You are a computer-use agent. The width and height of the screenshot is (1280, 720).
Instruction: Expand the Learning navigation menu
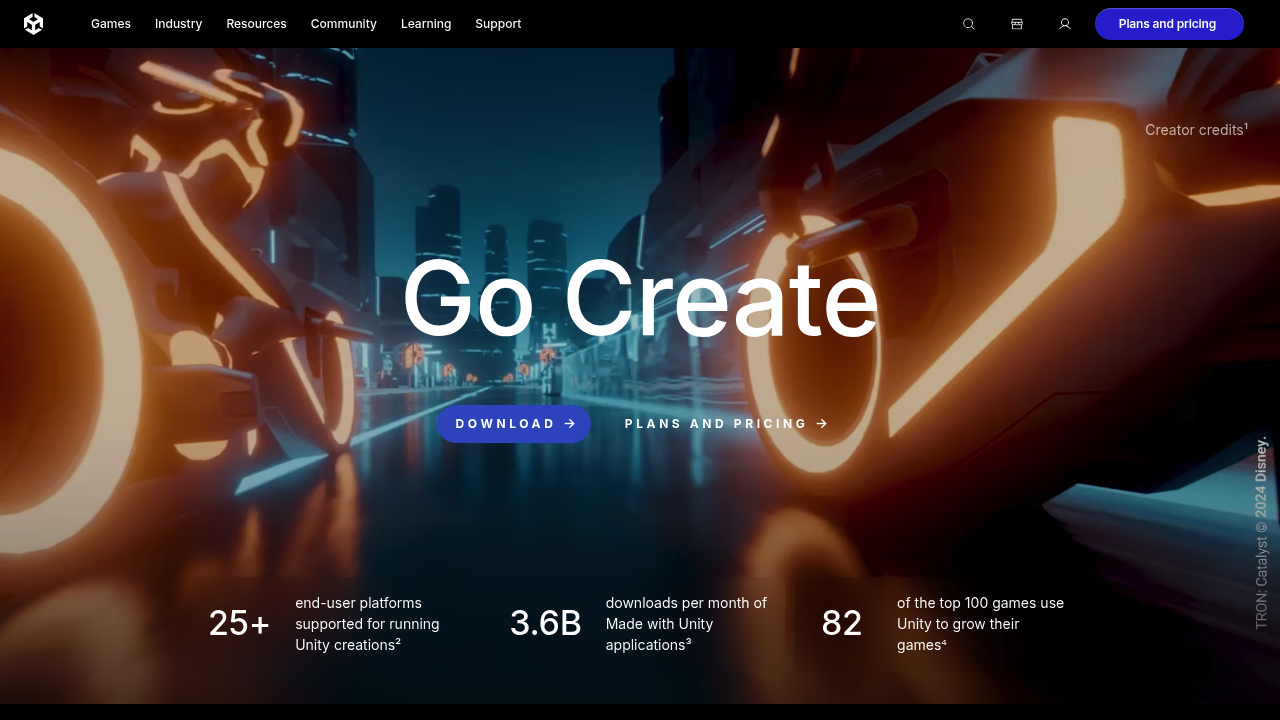(x=425, y=24)
